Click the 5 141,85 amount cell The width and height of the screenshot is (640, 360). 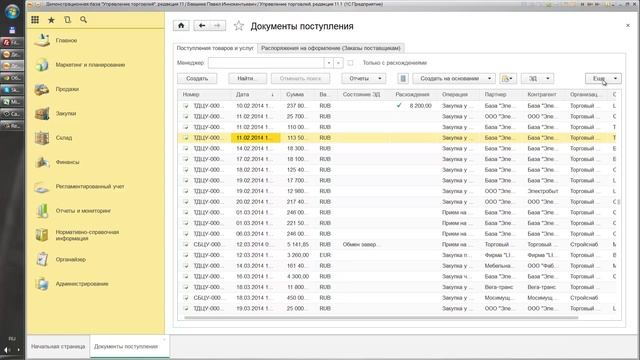298,244
